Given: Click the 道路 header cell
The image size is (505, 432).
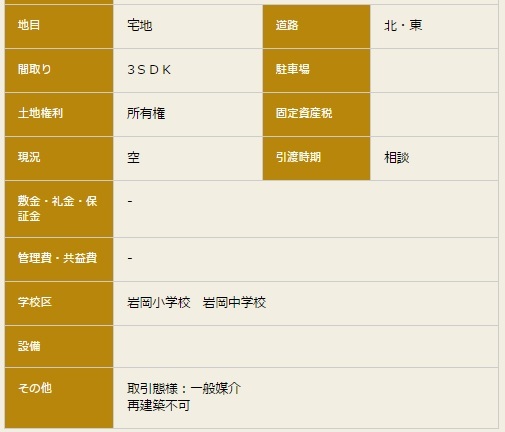Looking at the screenshot, I should (x=316, y=26).
